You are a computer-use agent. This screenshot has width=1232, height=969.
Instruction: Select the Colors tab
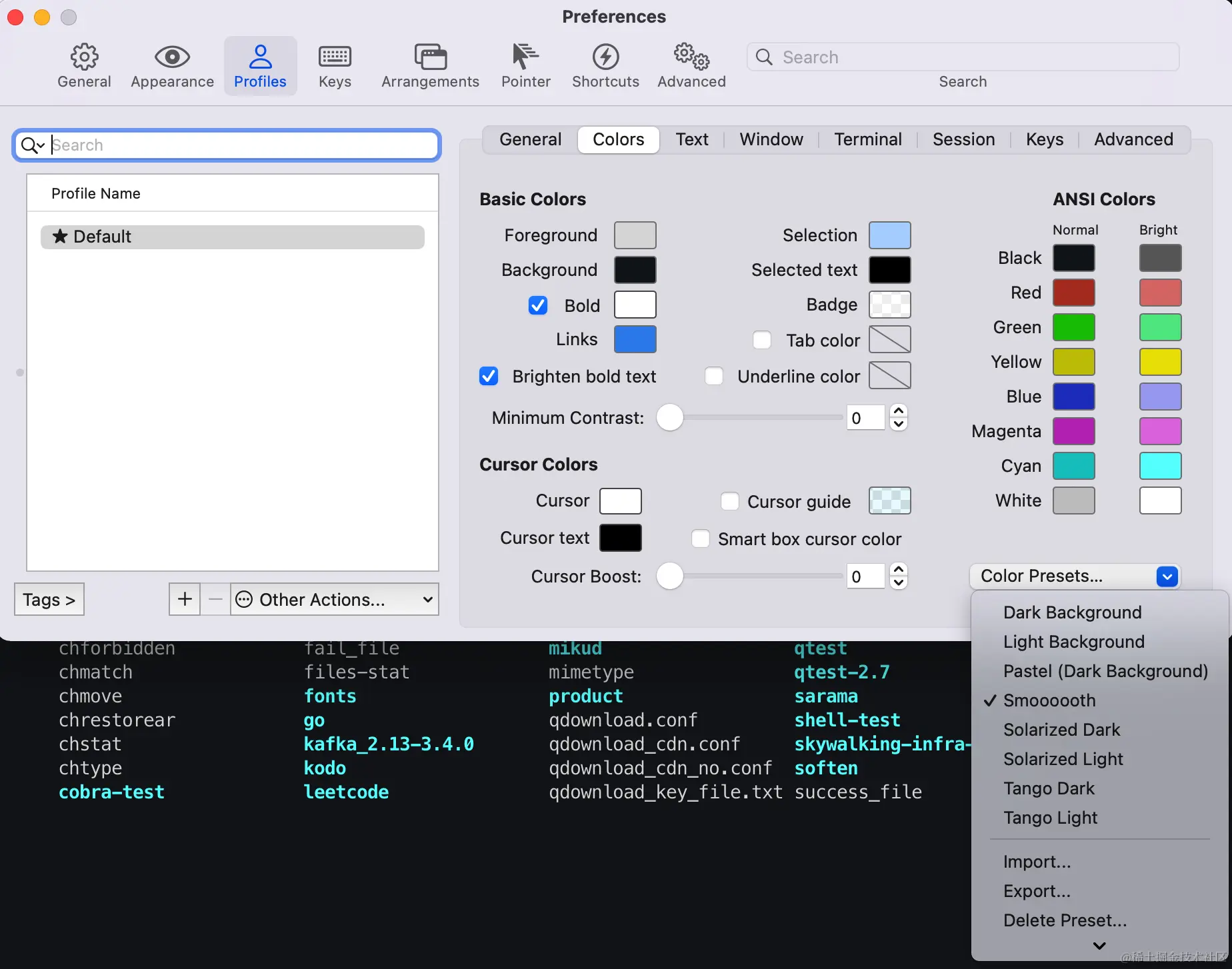click(619, 139)
